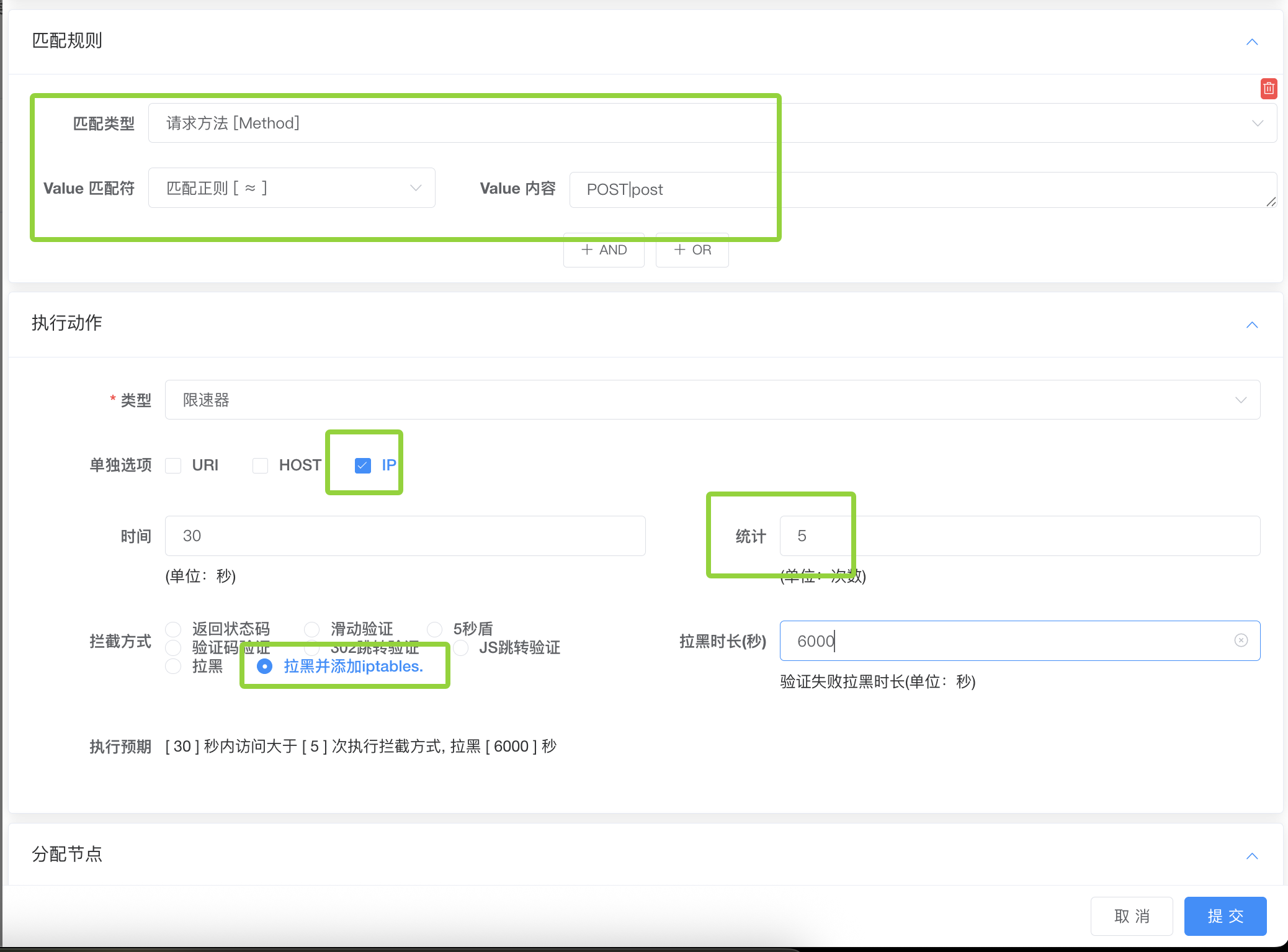Image resolution: width=1288 pixels, height=952 pixels.
Task: Open the 匹配类型 dropdown
Action: 712,123
